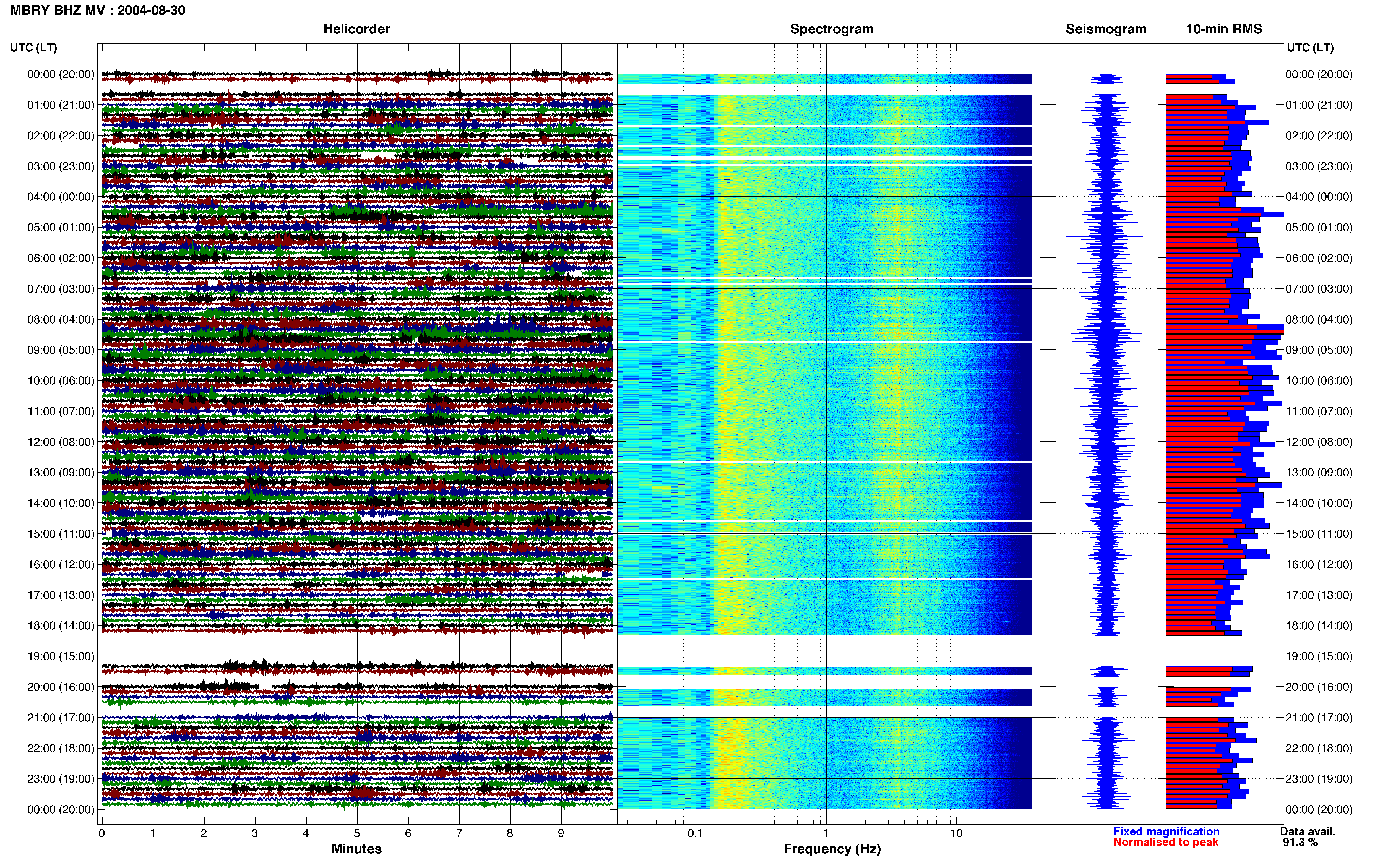
Task: Click right time label '12:00 (08:00)'
Action: 1319,442
